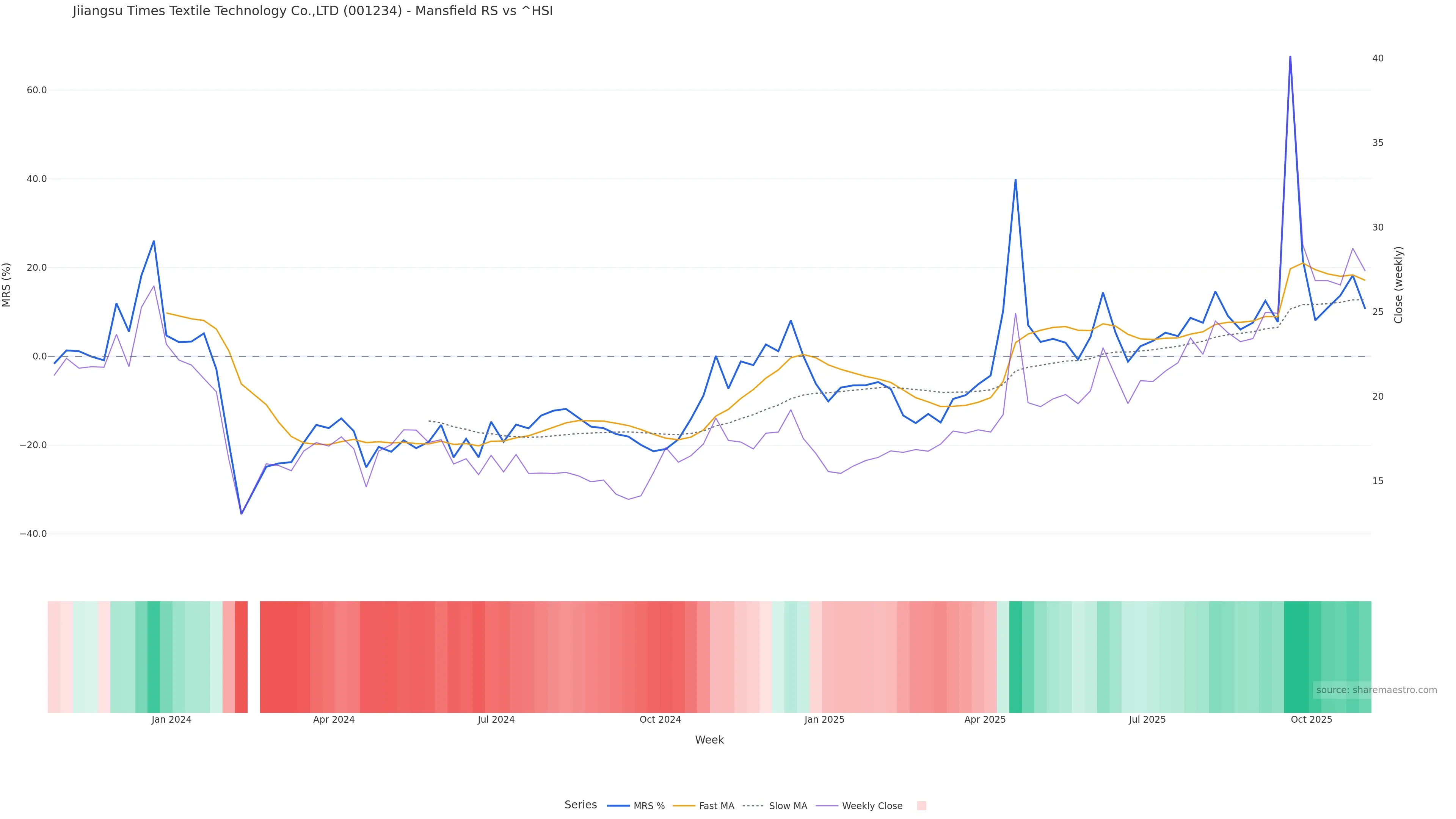Click the Jul 2024 x-axis tick label
This screenshot has width=1456, height=819.
point(496,720)
